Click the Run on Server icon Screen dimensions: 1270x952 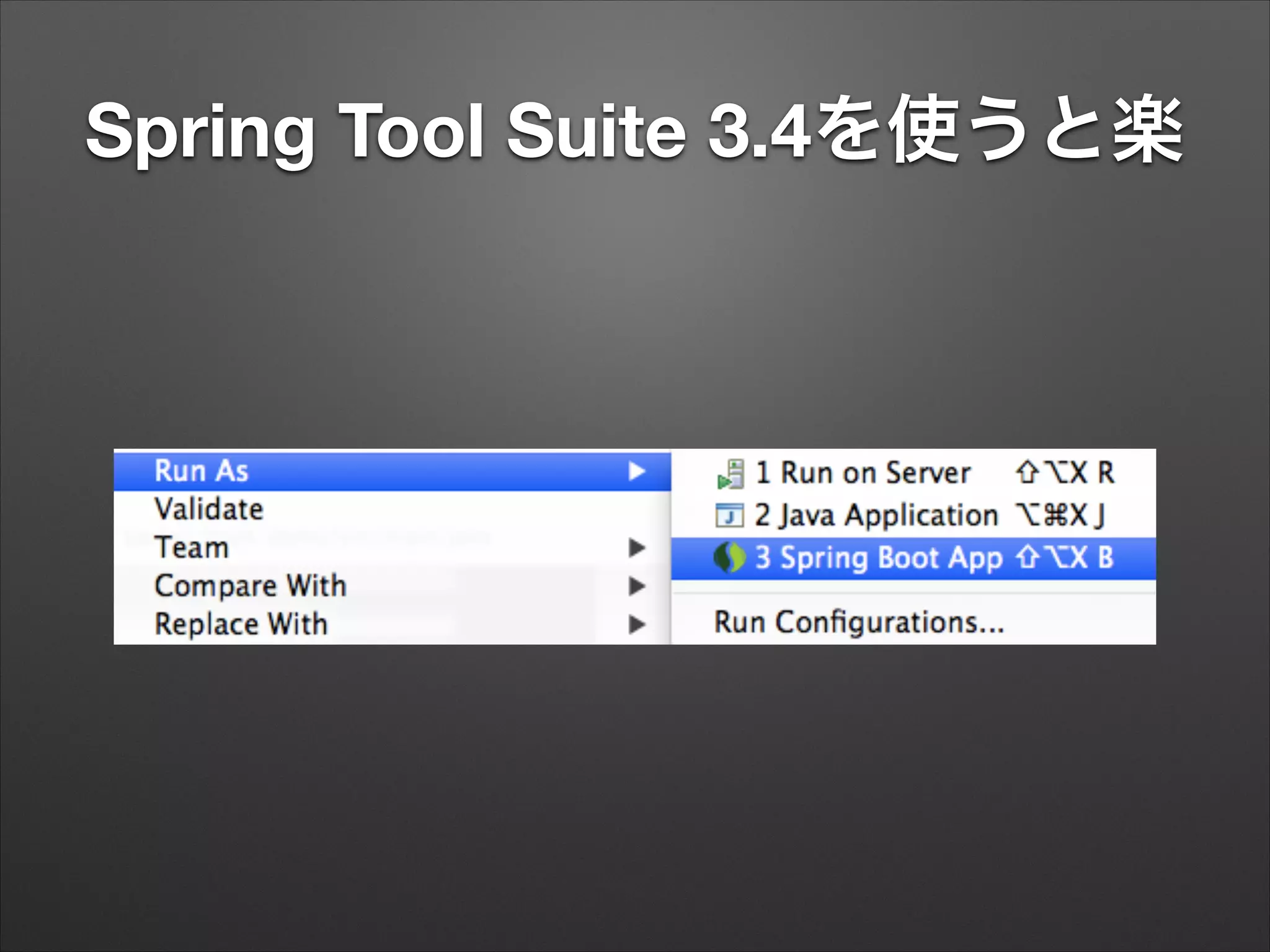730,474
